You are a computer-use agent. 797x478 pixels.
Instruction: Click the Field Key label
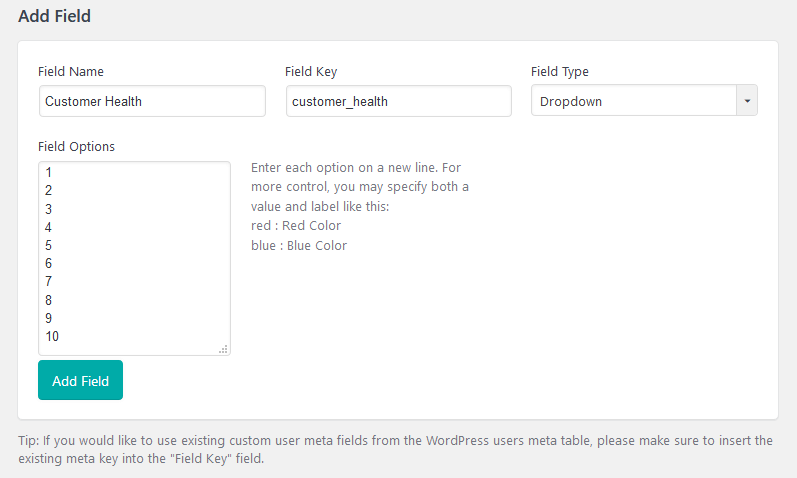click(311, 72)
